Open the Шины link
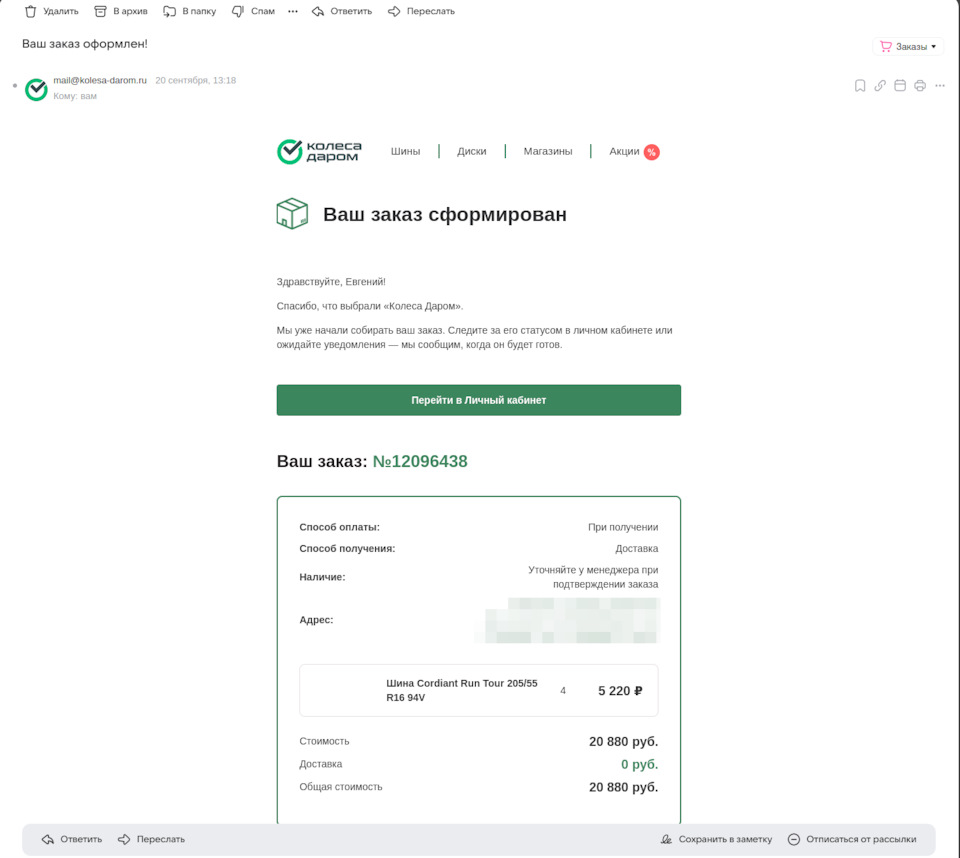960x858 pixels. coord(405,151)
